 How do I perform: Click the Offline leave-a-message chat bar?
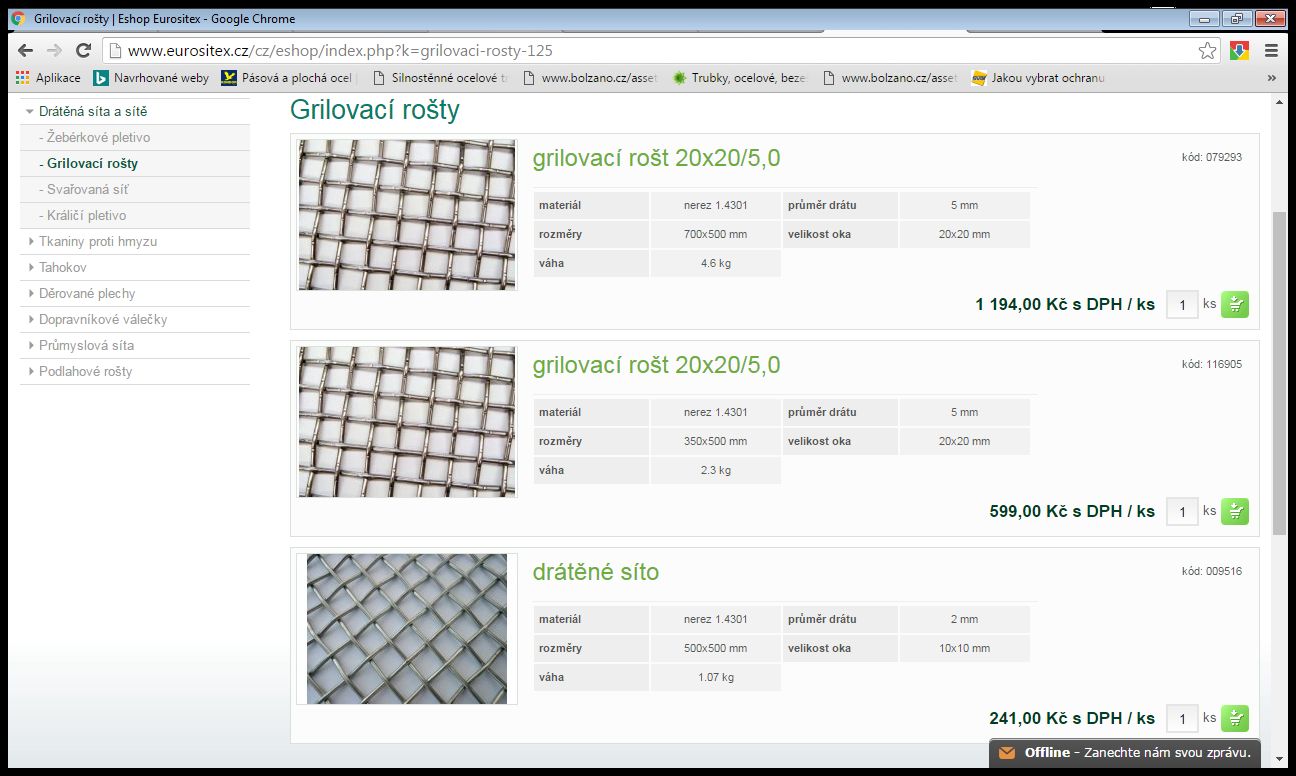[1123, 753]
